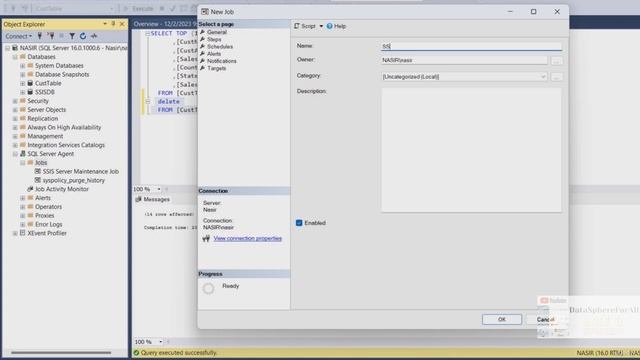Open Help in New Job dialog
This screenshot has width=640, height=360.
(336, 26)
